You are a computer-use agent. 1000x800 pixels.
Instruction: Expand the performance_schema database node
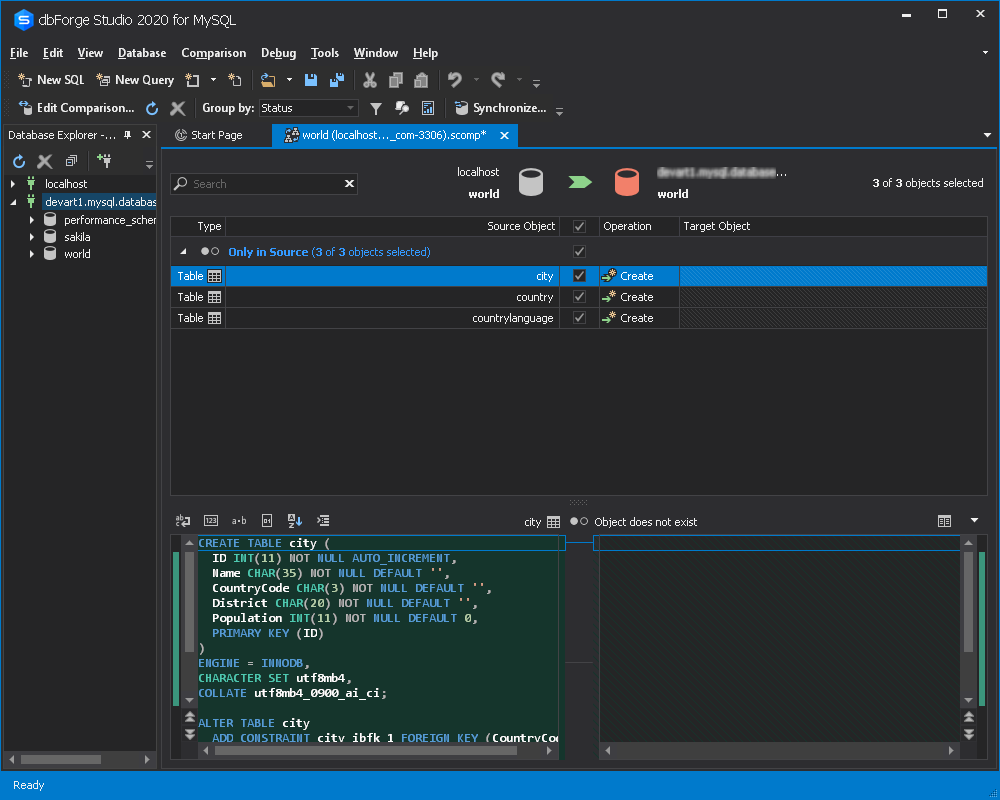point(32,219)
